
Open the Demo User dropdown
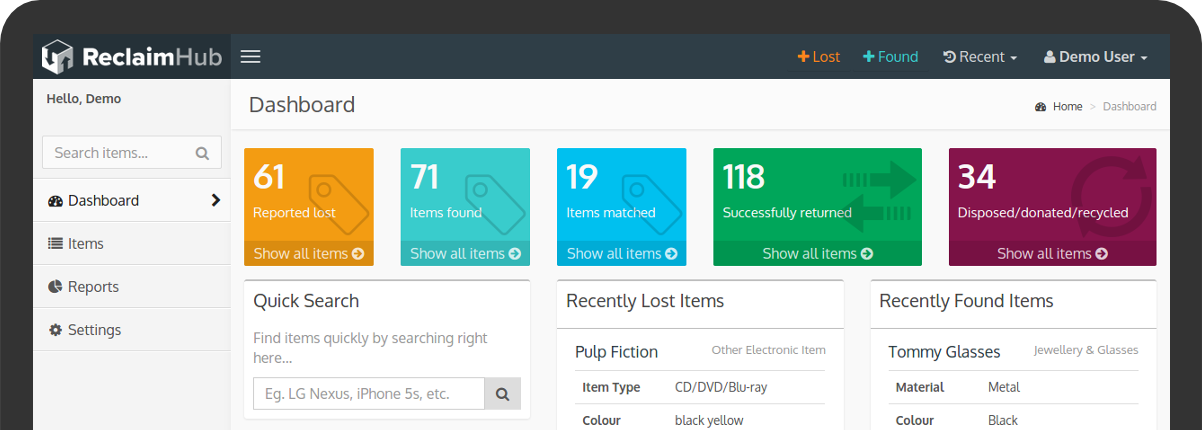tap(1095, 57)
